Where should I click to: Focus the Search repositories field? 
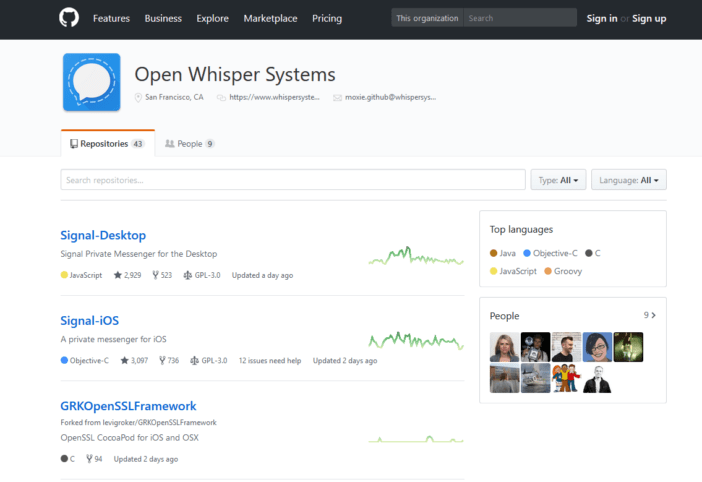coord(293,179)
